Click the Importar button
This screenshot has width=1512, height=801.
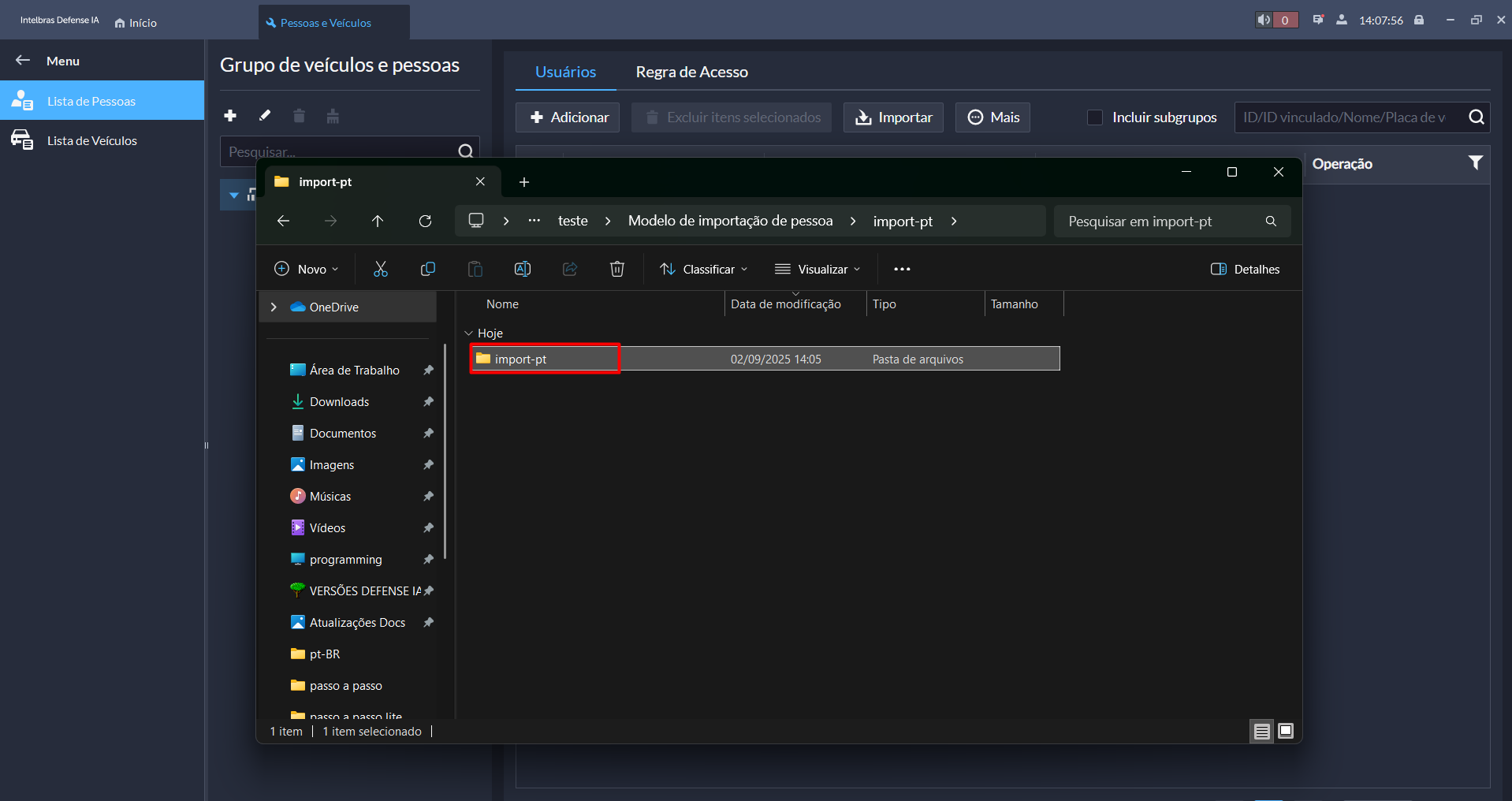click(x=893, y=117)
